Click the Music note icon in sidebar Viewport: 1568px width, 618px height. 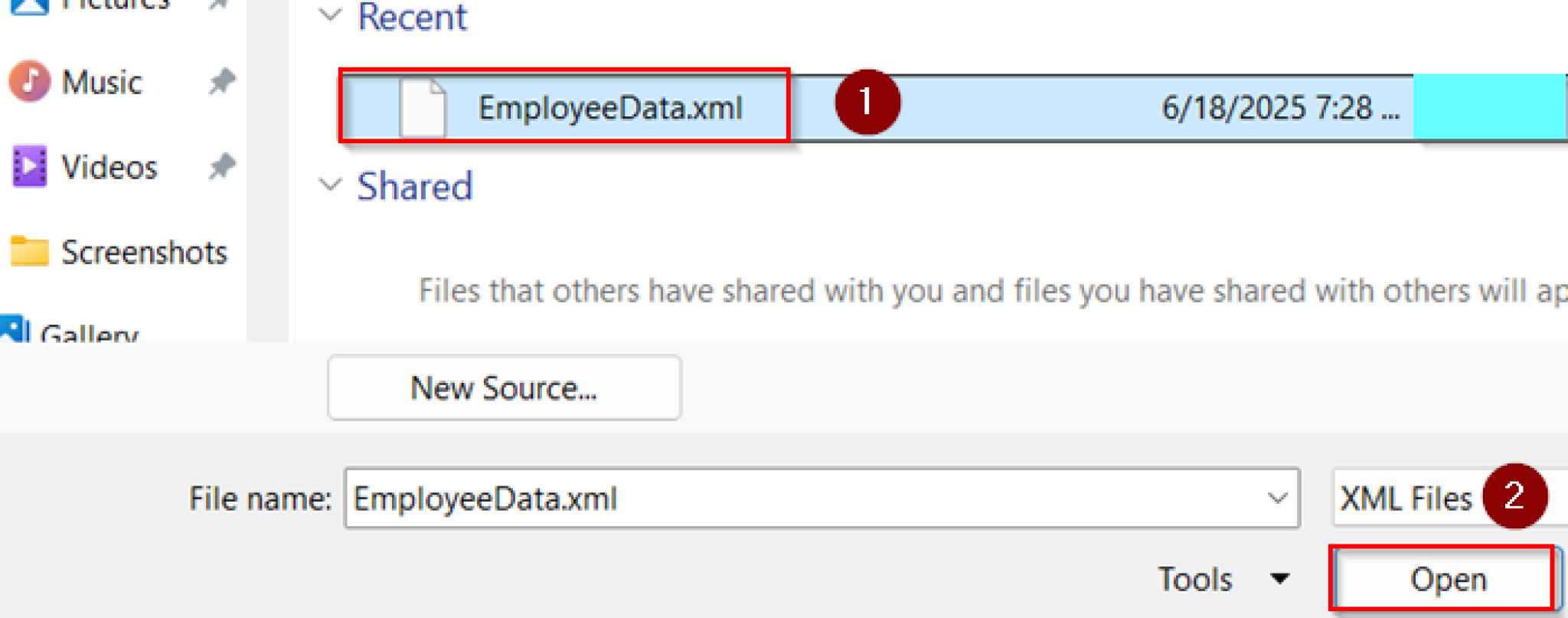point(29,81)
